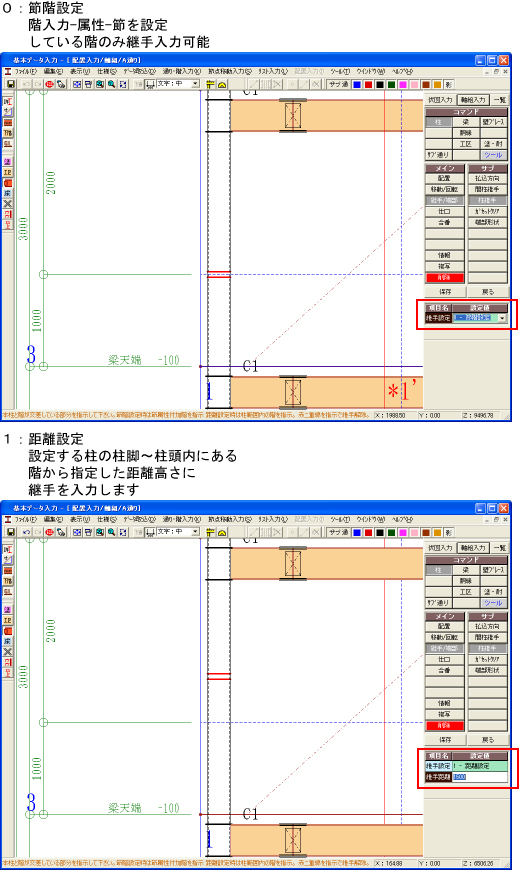This screenshot has height=870, width=519.
Task: Click the yellow grid icon in lower window toolbar
Action: (210, 532)
